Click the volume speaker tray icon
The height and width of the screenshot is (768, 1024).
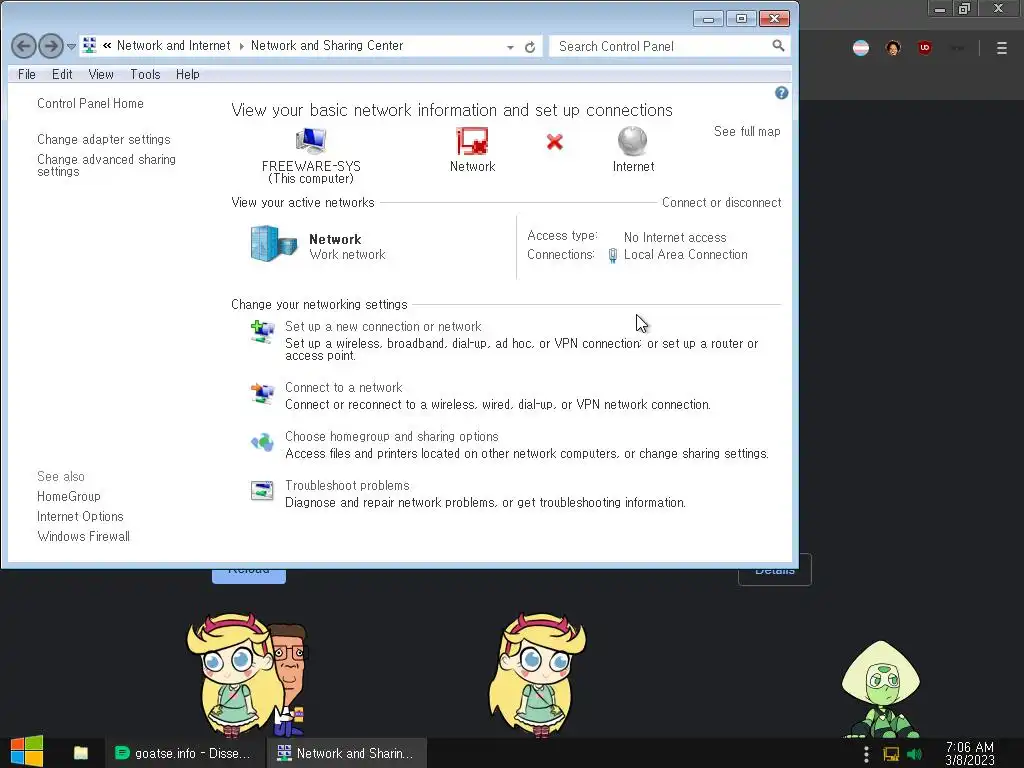tap(914, 754)
